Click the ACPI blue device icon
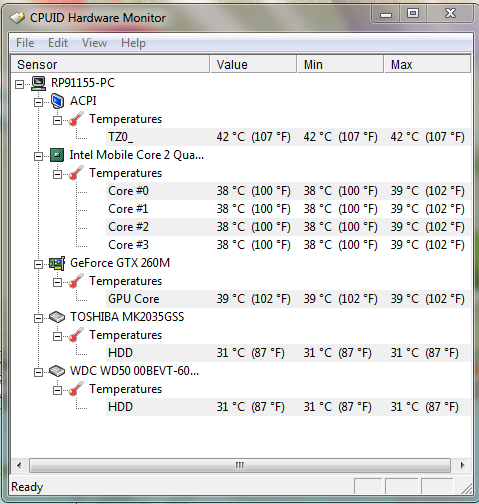Image resolution: width=479 pixels, height=504 pixels. 57,101
